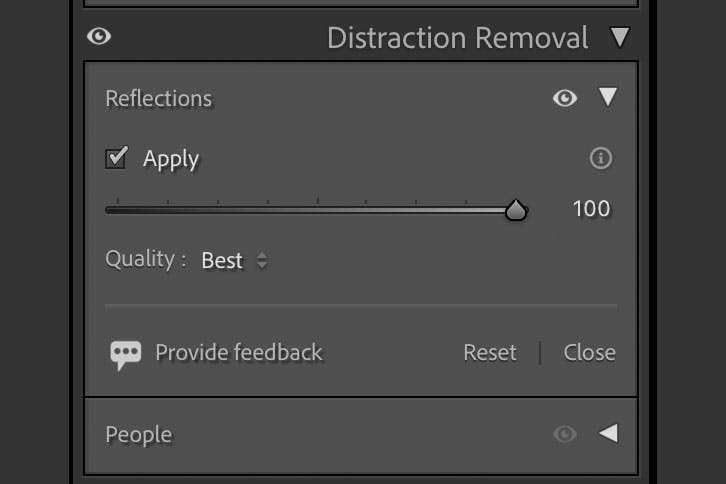The height and width of the screenshot is (484, 726).
Task: Toggle Distraction Removal panel eye icon
Action: 99,36
